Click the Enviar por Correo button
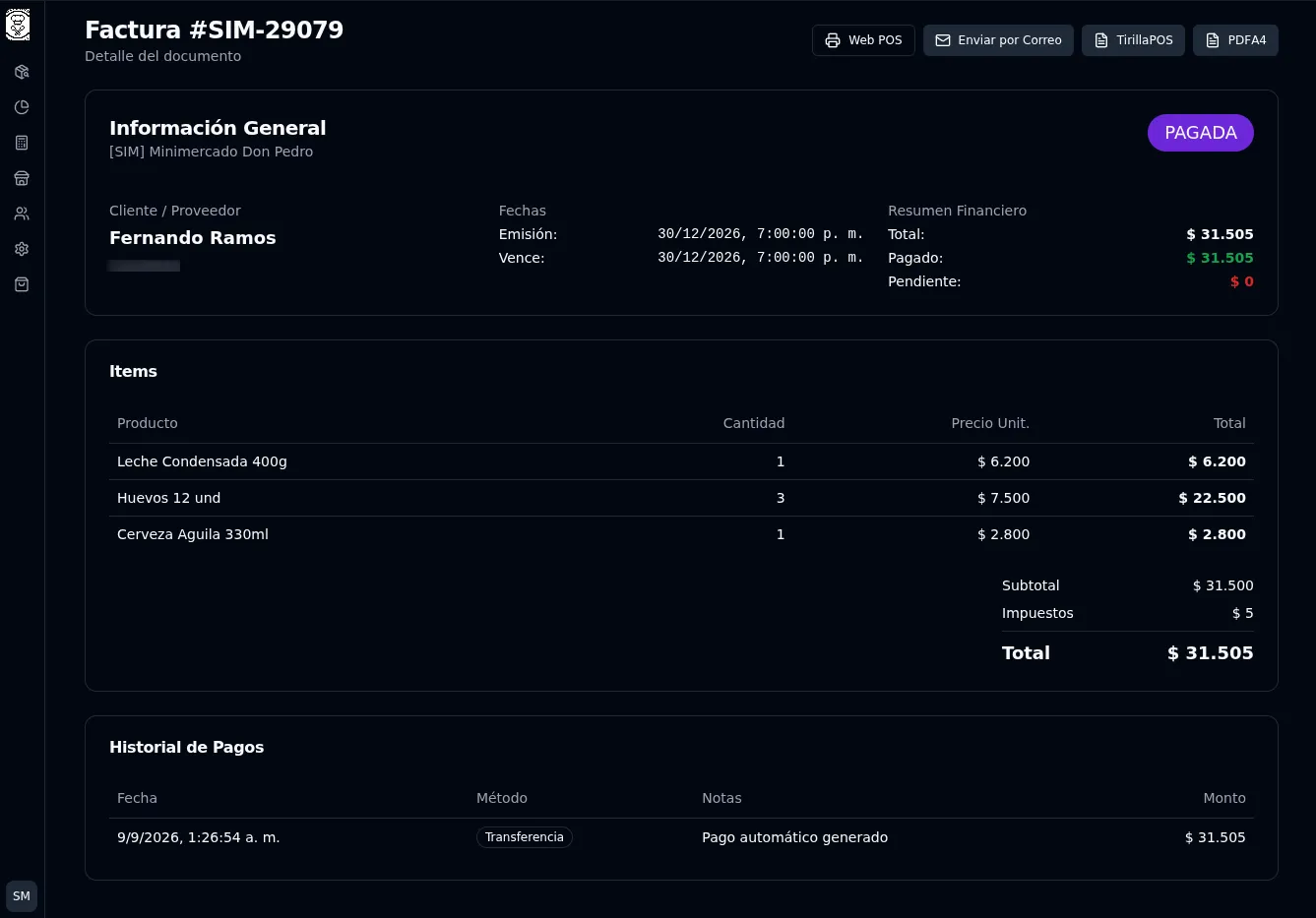 tap(998, 40)
